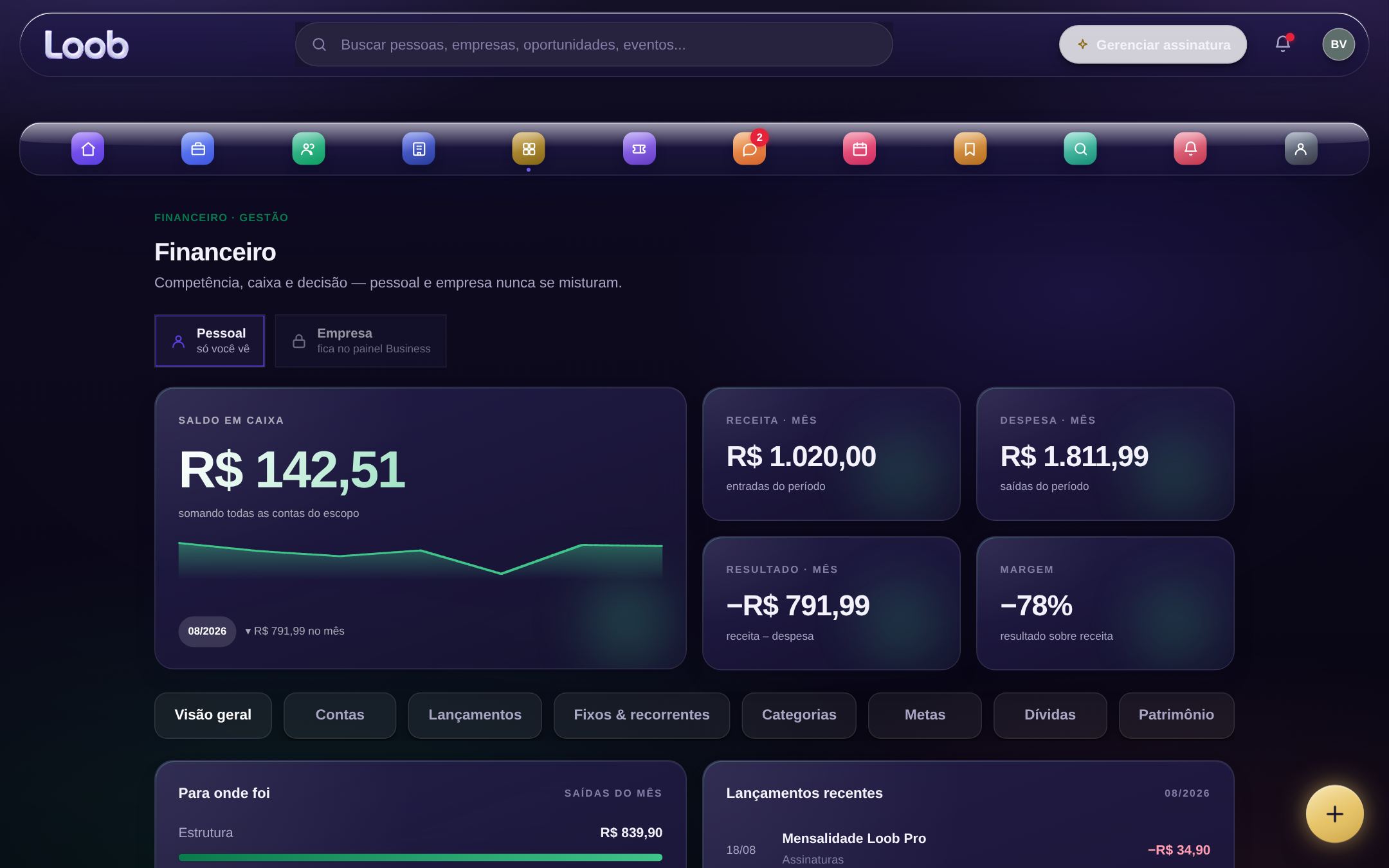The height and width of the screenshot is (868, 1389).
Task: Select the locked Empresa scope option
Action: pos(361,341)
